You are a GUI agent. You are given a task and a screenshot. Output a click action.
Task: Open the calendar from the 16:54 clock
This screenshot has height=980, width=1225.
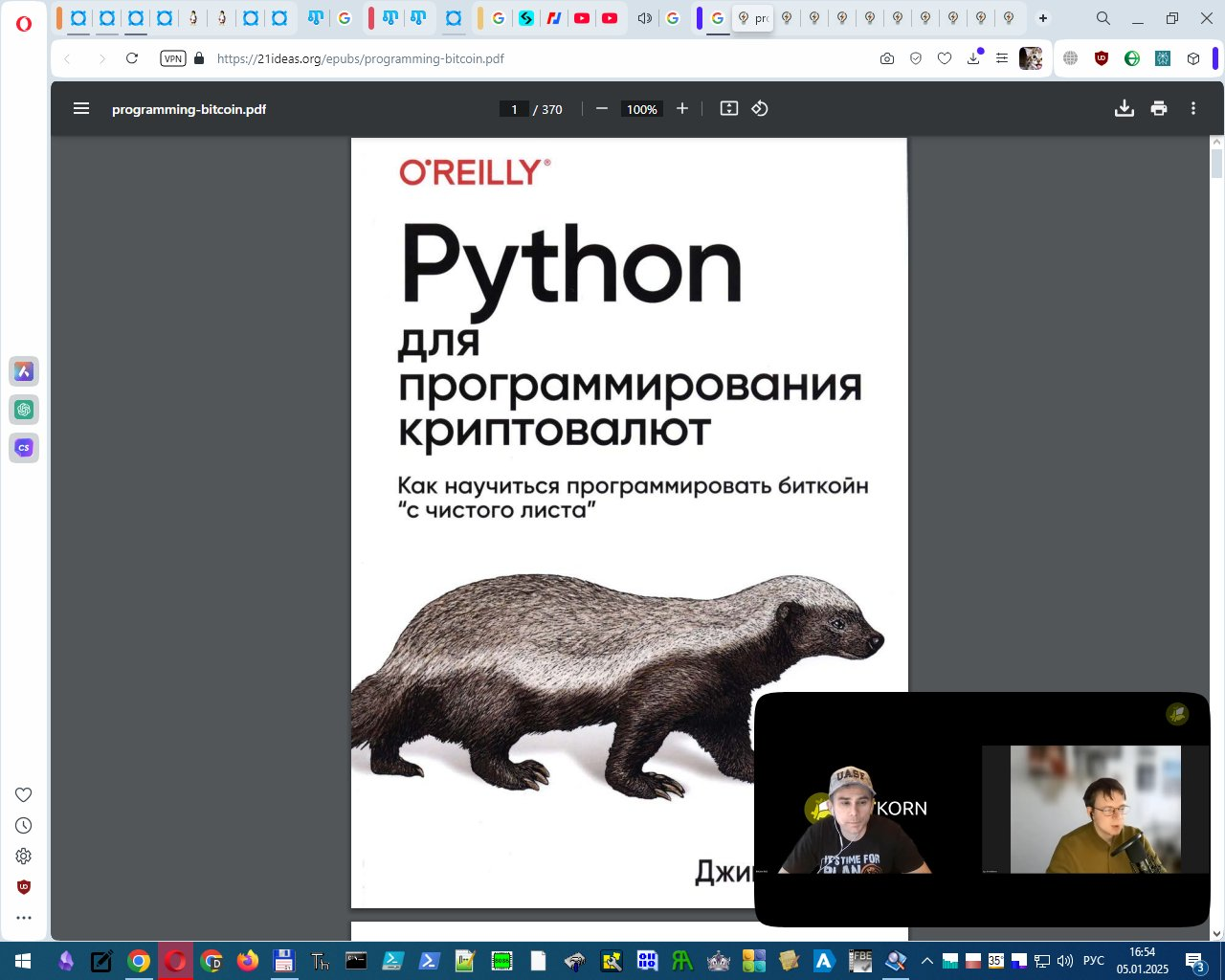[x=1142, y=961]
